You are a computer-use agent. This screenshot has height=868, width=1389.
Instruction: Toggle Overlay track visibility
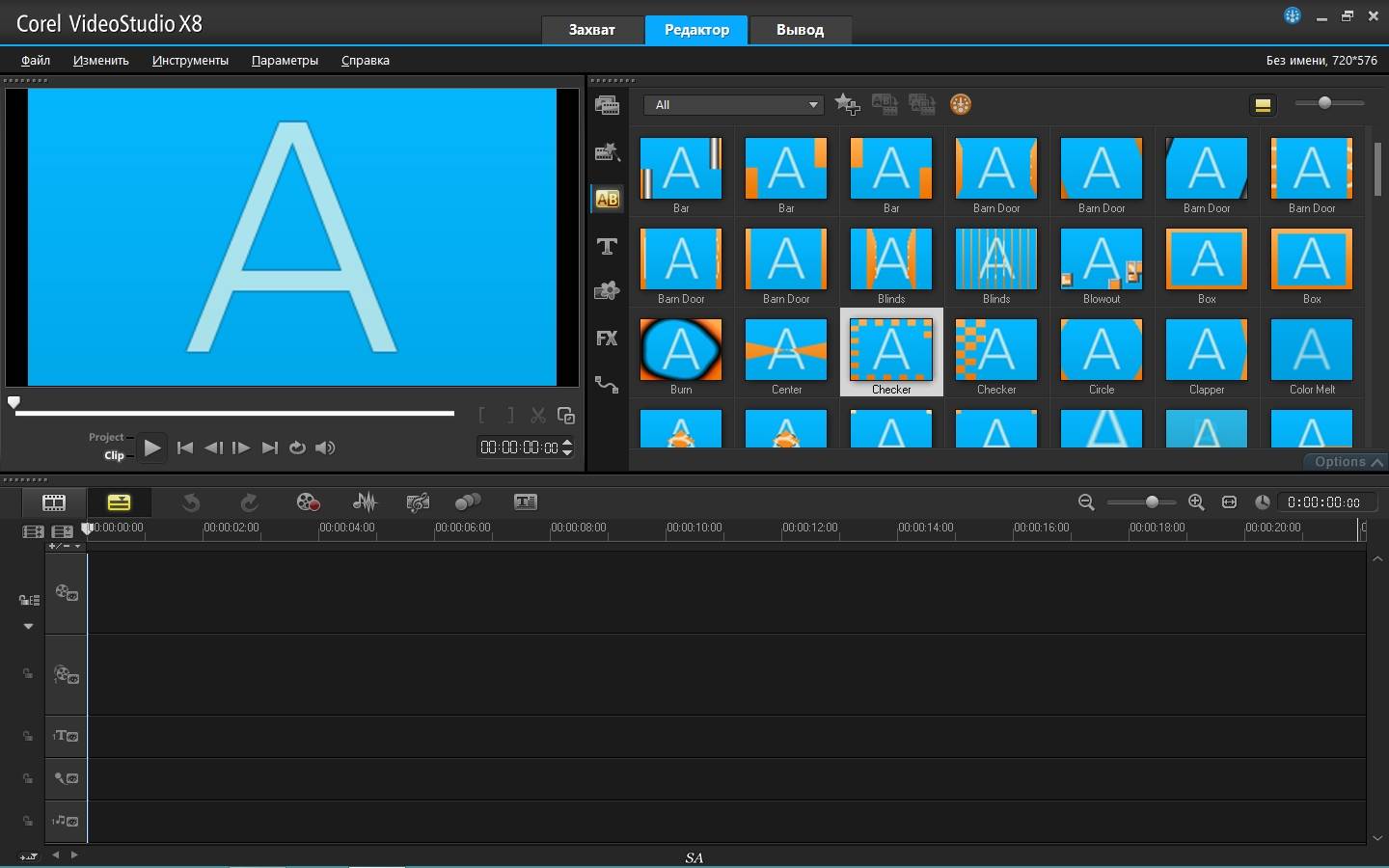point(67,674)
